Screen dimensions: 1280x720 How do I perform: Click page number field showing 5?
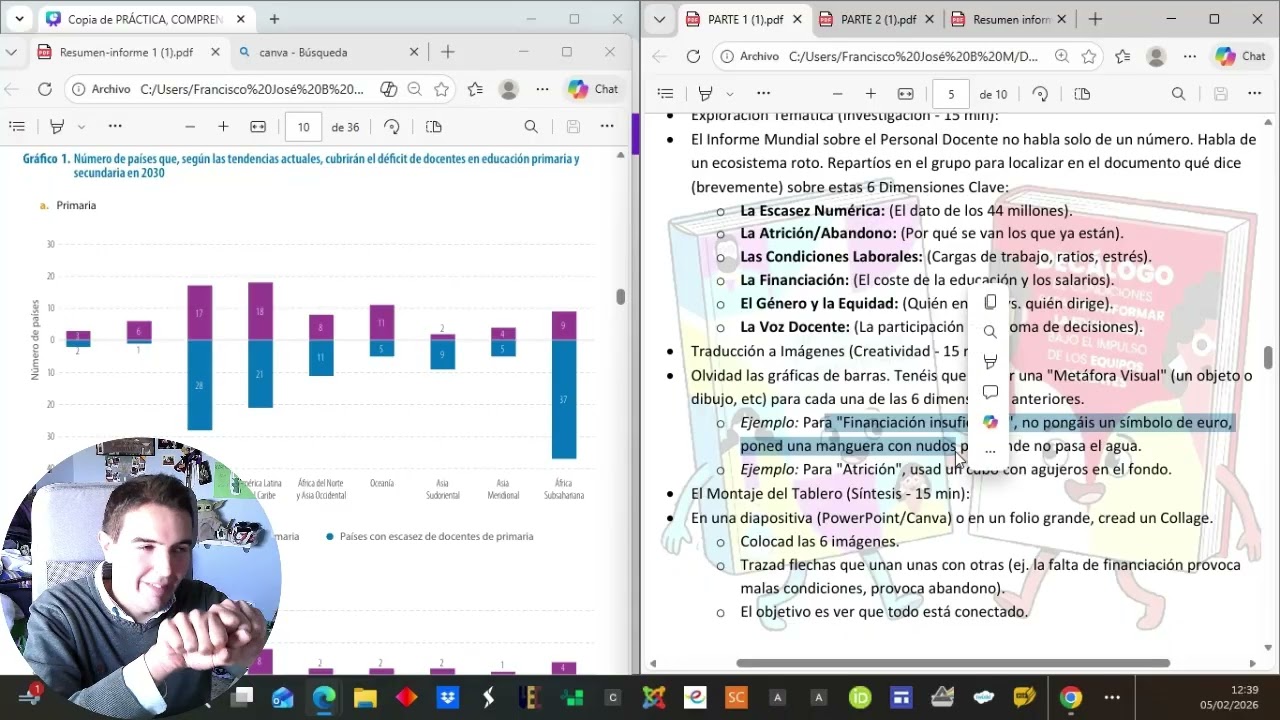tap(951, 94)
